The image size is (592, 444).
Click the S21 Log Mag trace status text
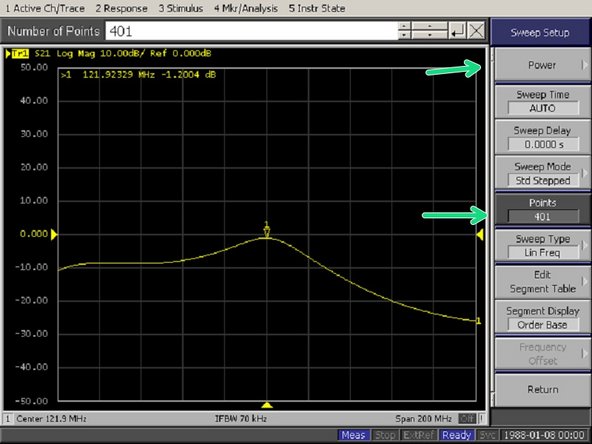pos(123,54)
